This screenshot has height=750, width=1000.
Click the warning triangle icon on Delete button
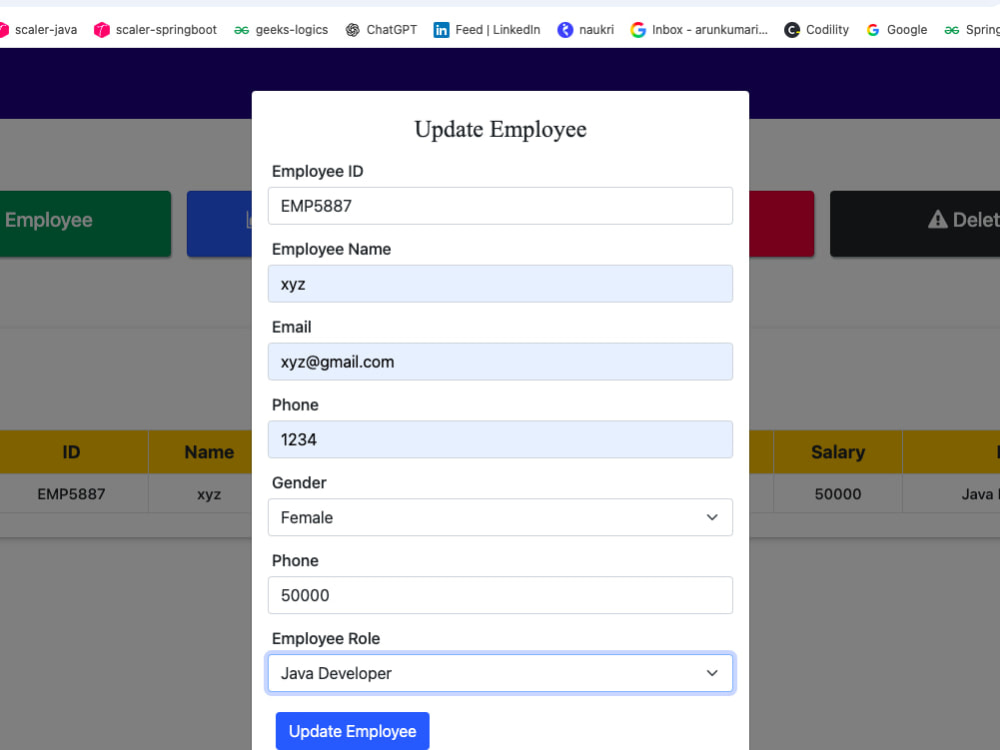[x=938, y=219]
